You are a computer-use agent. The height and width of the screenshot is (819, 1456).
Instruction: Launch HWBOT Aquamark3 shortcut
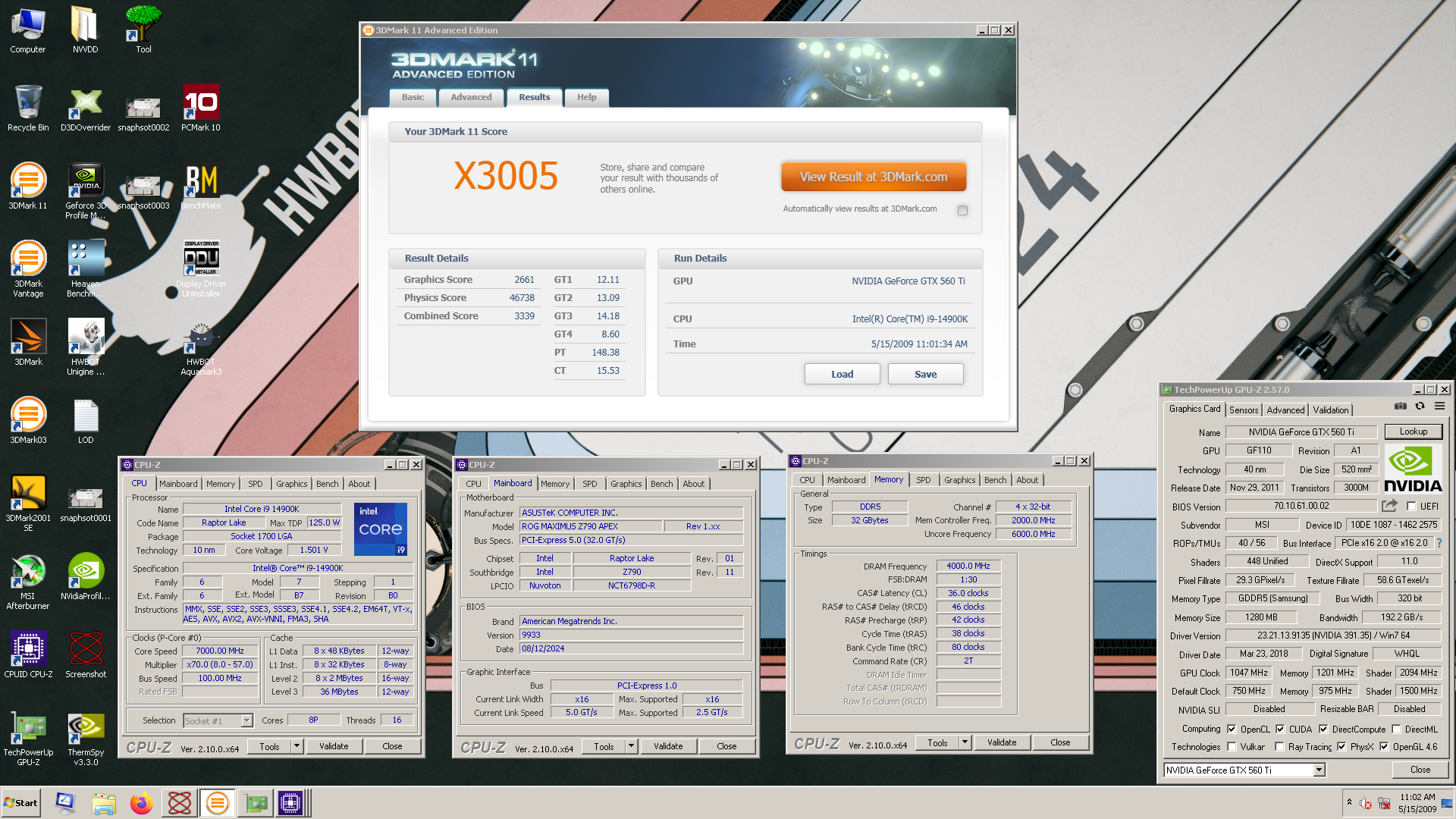tap(201, 347)
